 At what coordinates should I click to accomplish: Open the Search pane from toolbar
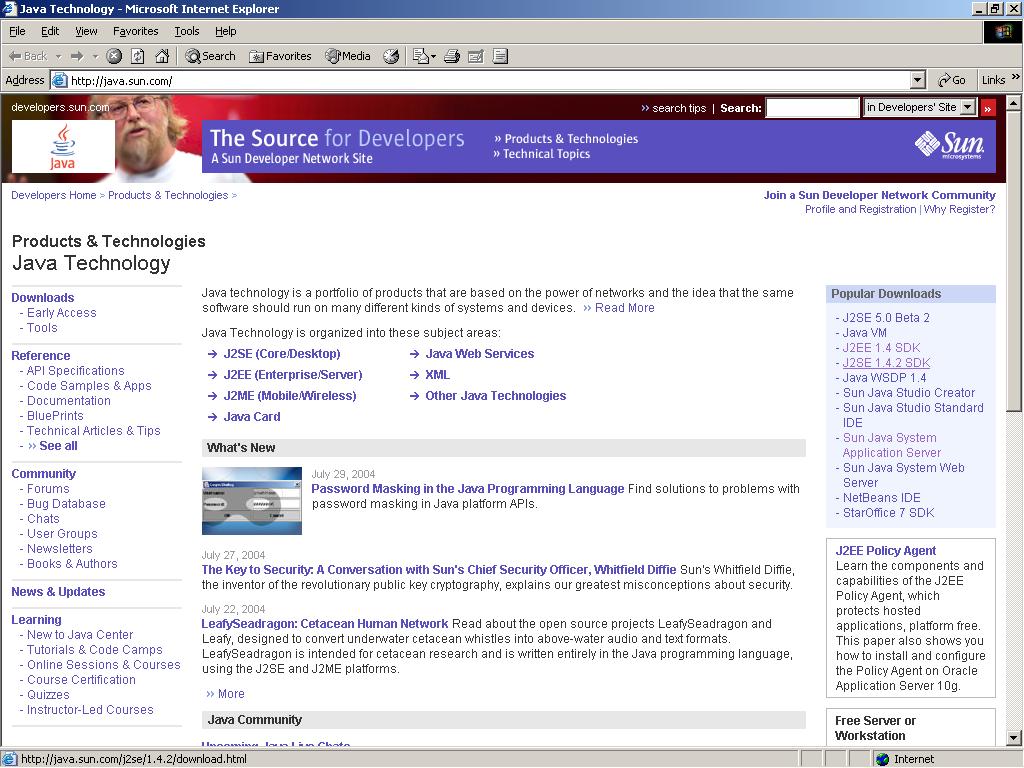point(210,56)
